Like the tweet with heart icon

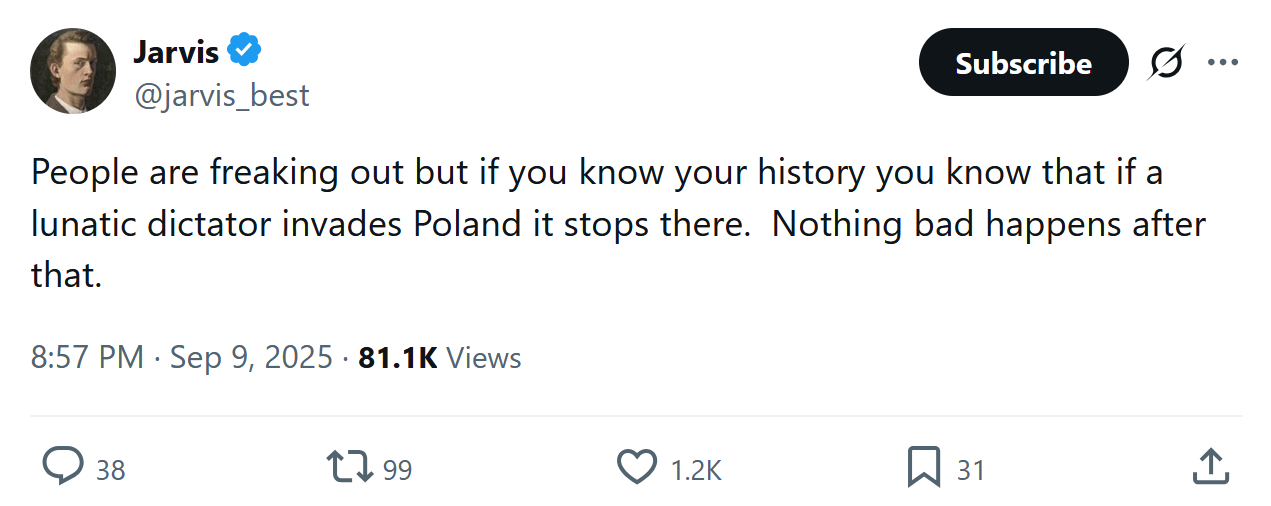click(x=636, y=467)
